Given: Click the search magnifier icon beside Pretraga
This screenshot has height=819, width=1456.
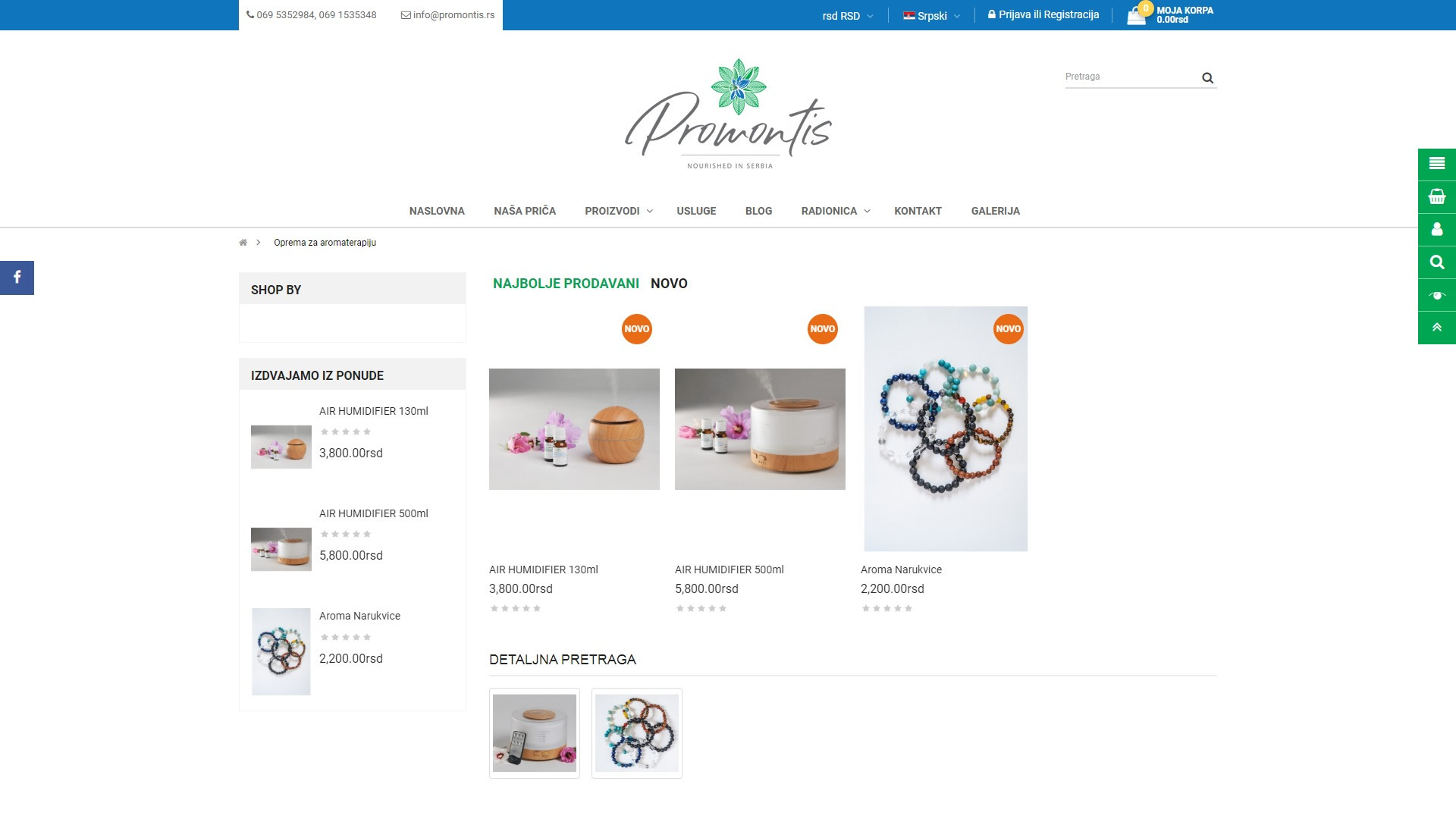Looking at the screenshot, I should [x=1207, y=77].
